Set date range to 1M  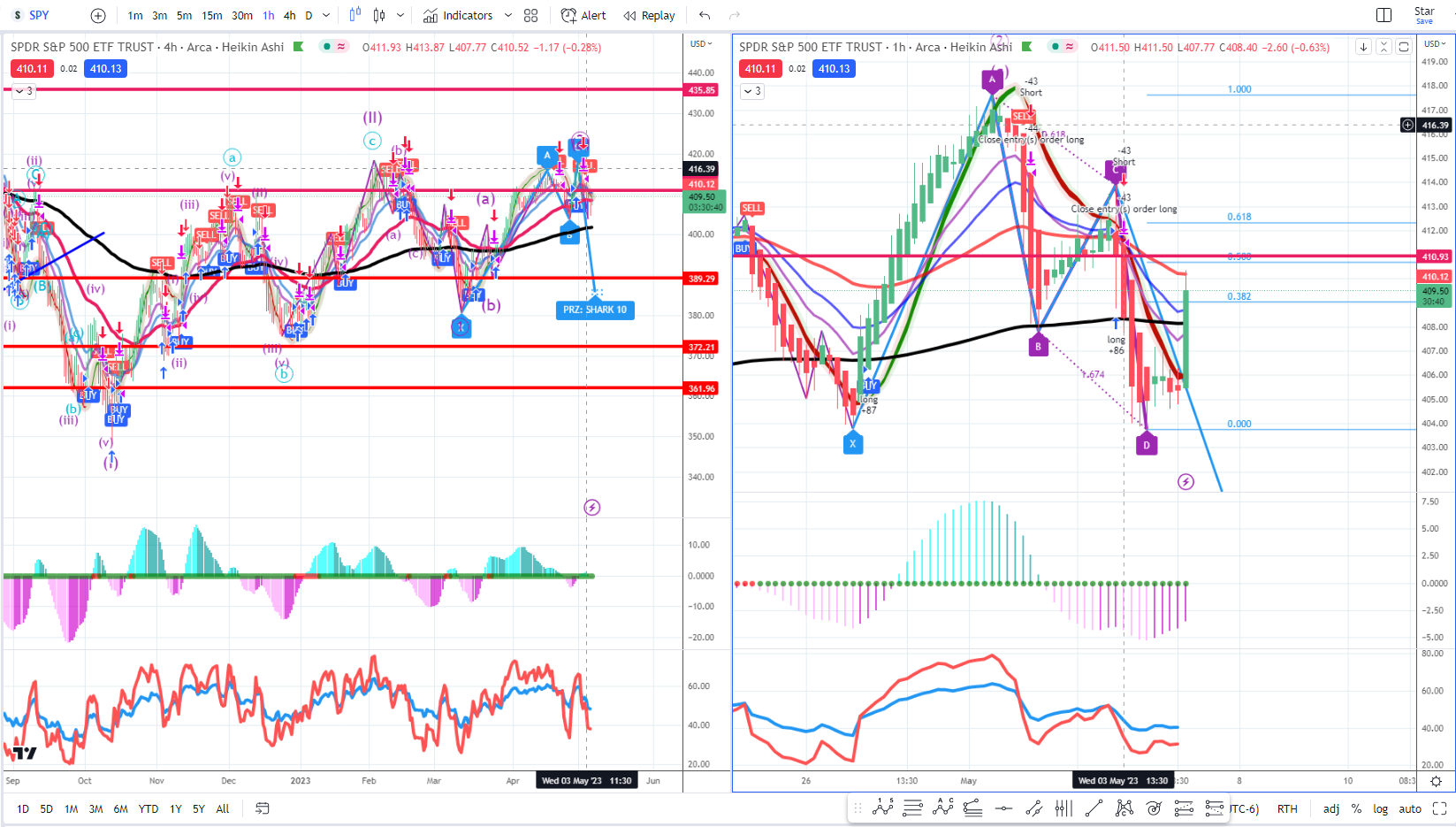[71, 808]
